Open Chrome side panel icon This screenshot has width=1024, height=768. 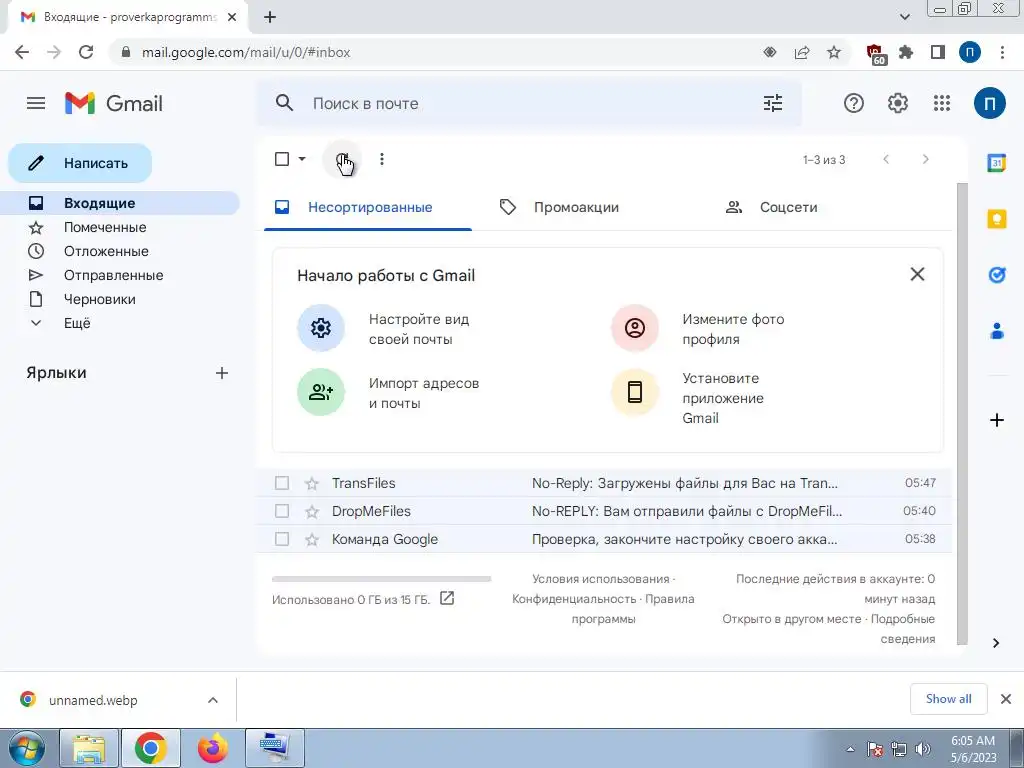click(x=938, y=52)
